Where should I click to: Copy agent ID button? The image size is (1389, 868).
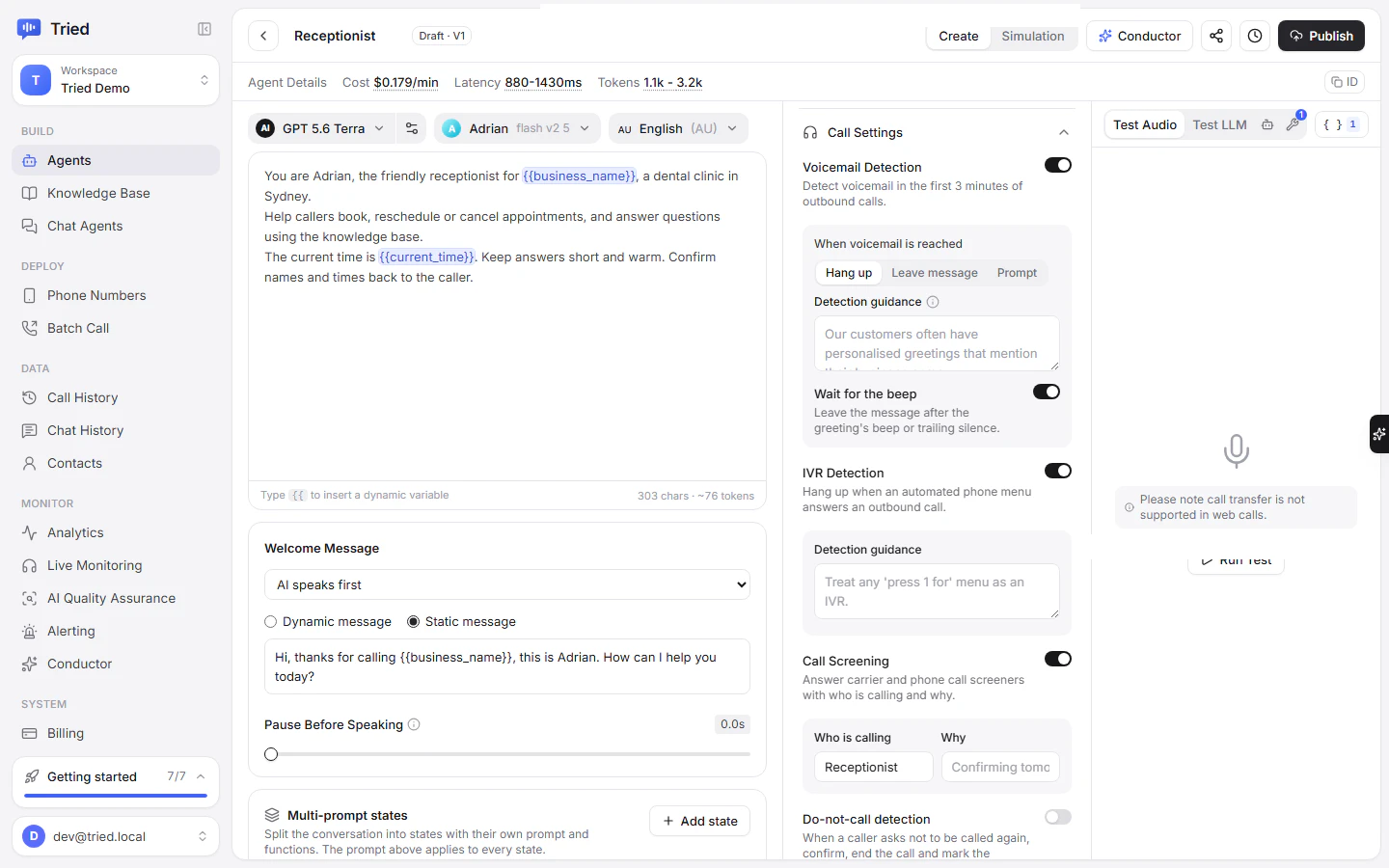click(x=1345, y=82)
